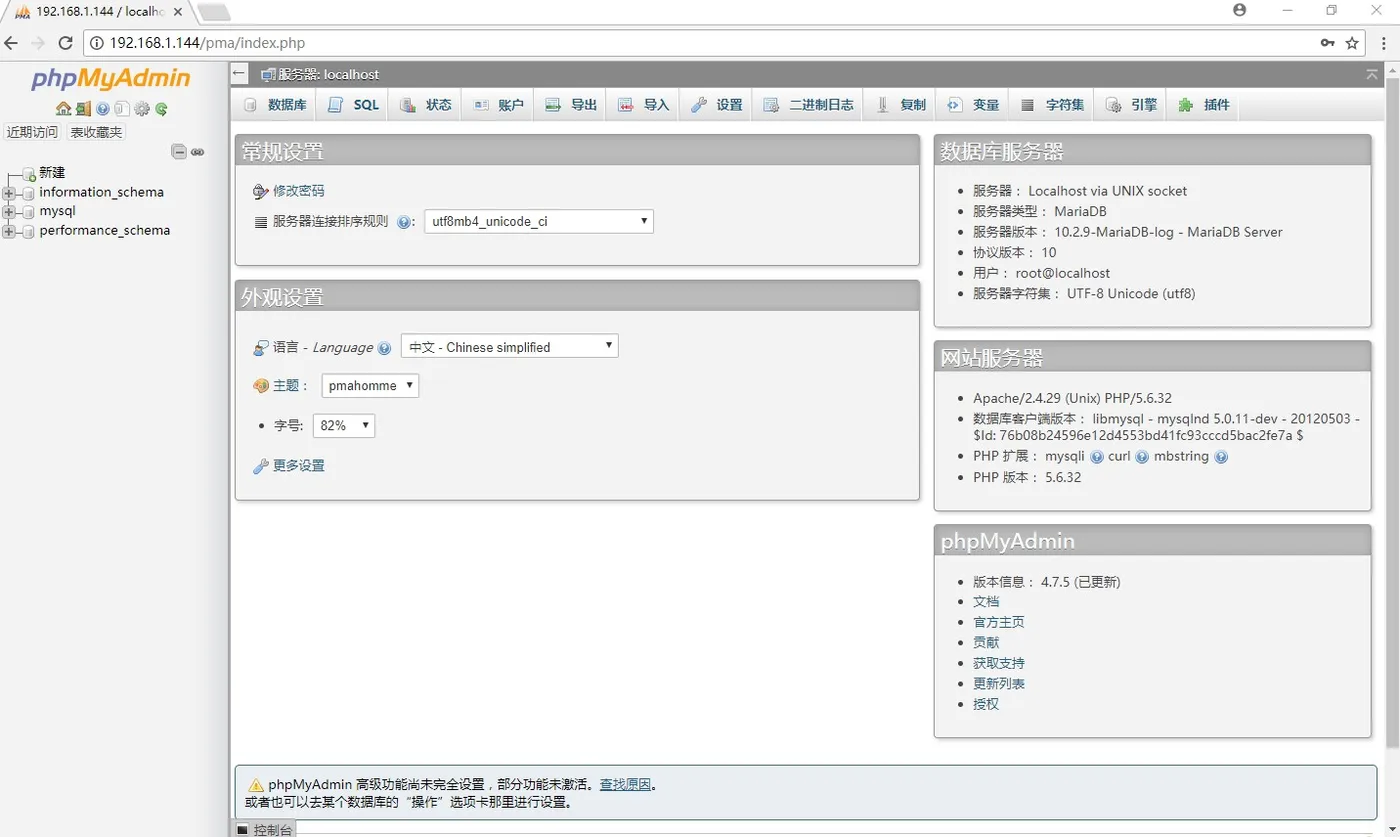Click the 获取支持 (Get support) link
The height and width of the screenshot is (837, 1400).
pos(999,663)
